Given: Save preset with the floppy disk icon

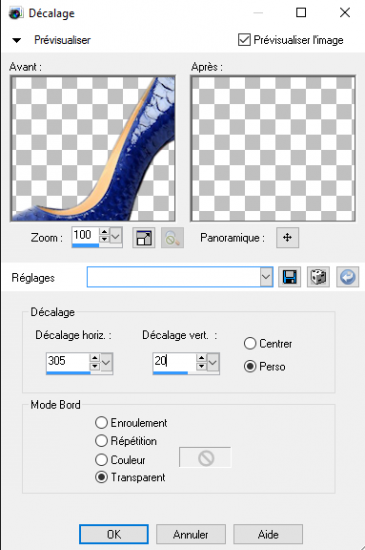Looking at the screenshot, I should [x=289, y=277].
